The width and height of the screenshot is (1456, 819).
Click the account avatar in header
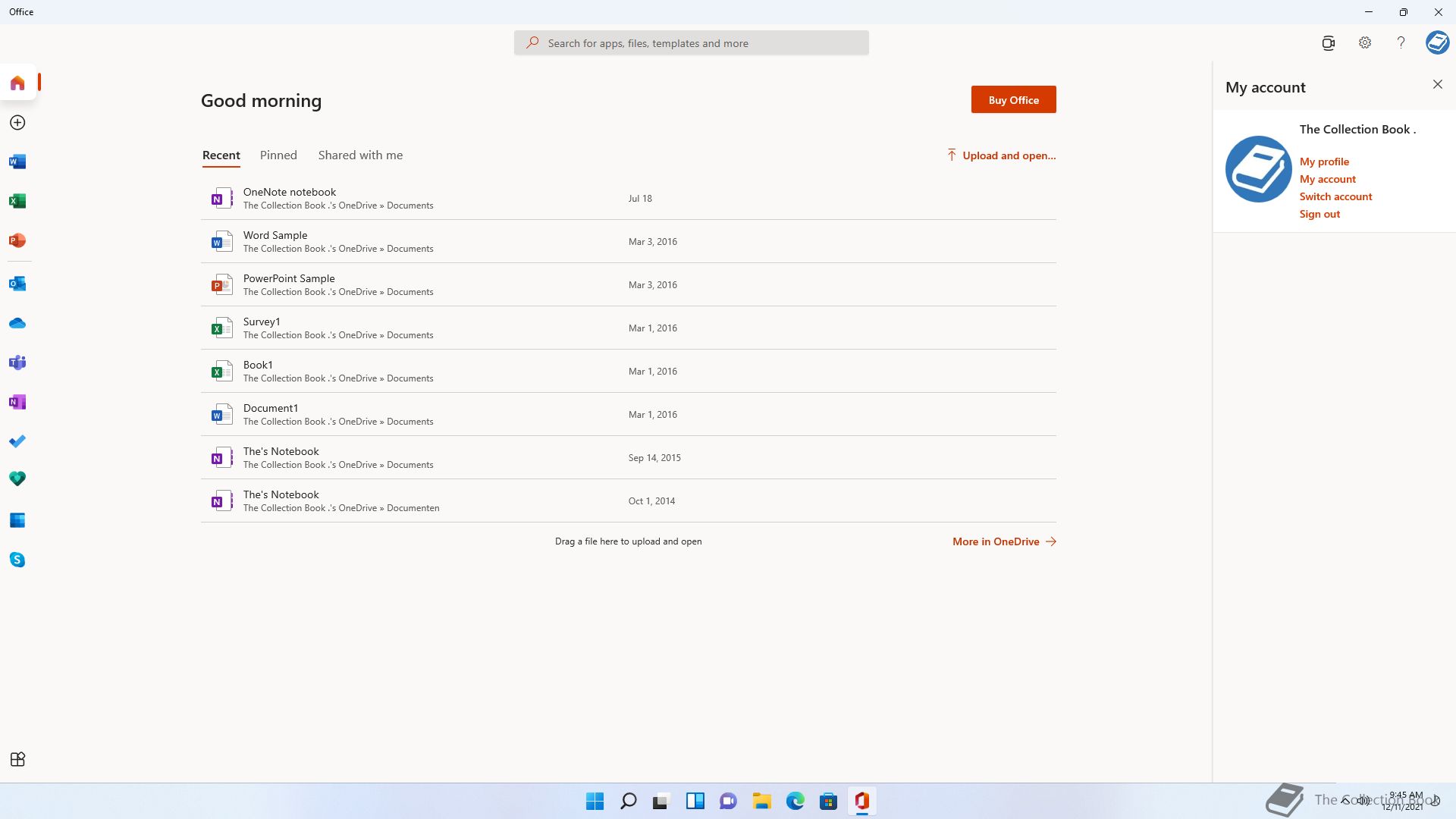[x=1437, y=42]
